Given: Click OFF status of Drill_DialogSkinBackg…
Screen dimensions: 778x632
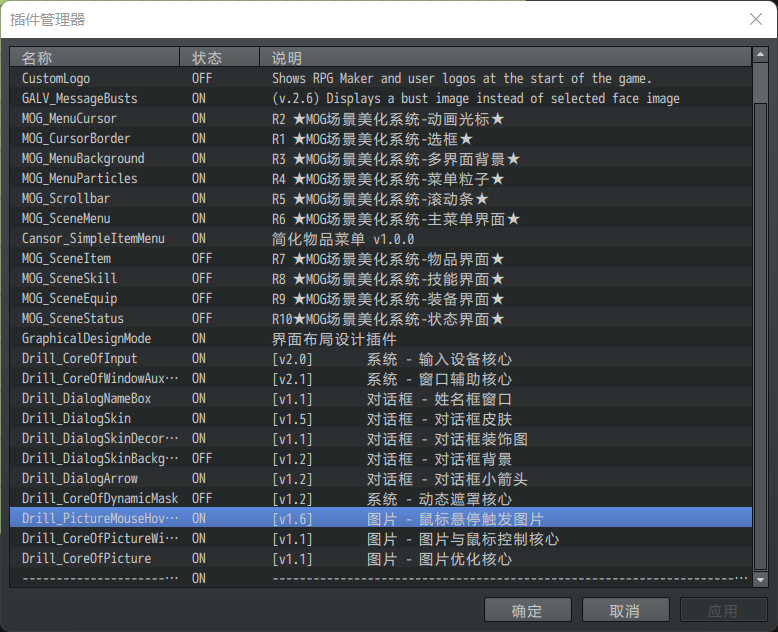Looking at the screenshot, I should 202,458.
